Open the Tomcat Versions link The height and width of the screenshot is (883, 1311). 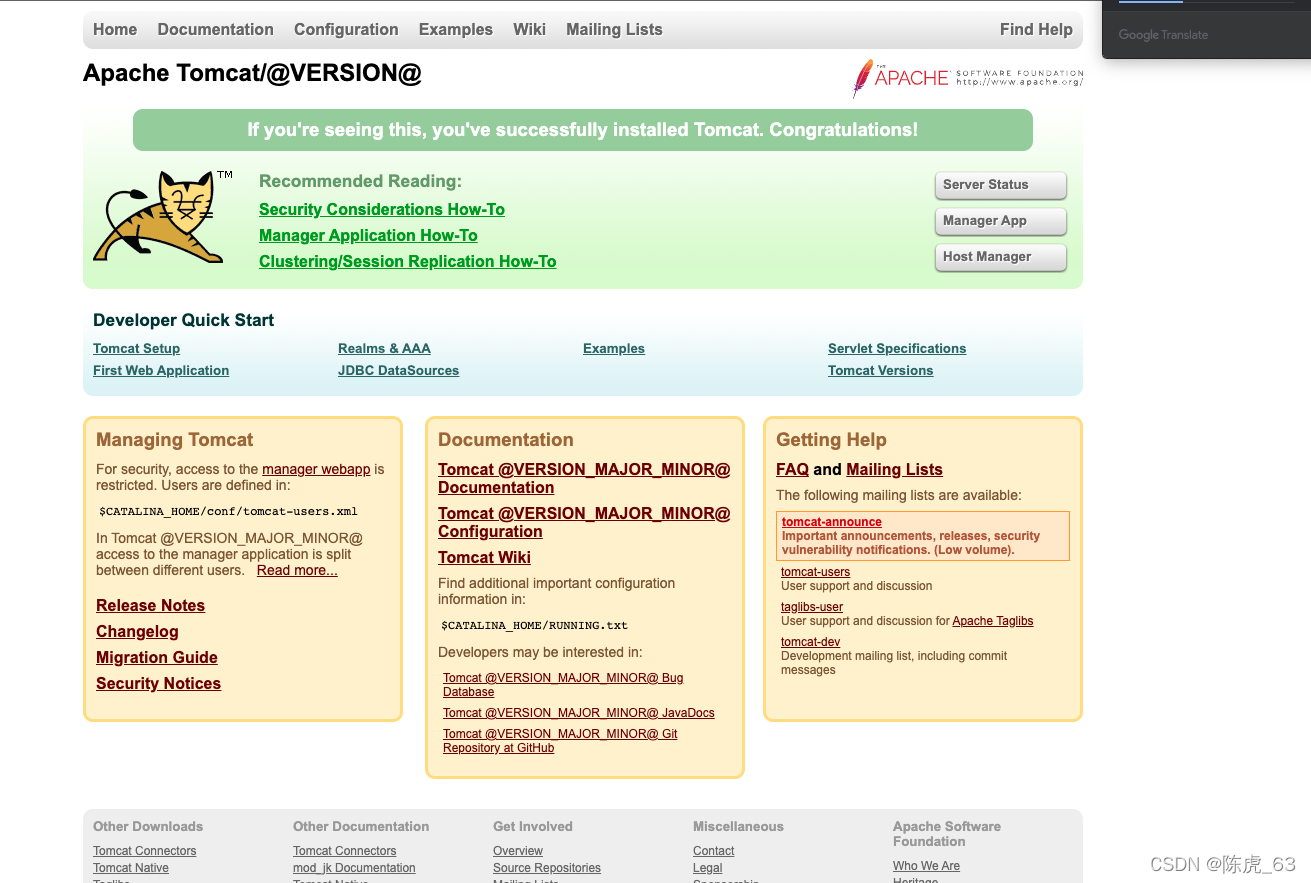tap(880, 370)
